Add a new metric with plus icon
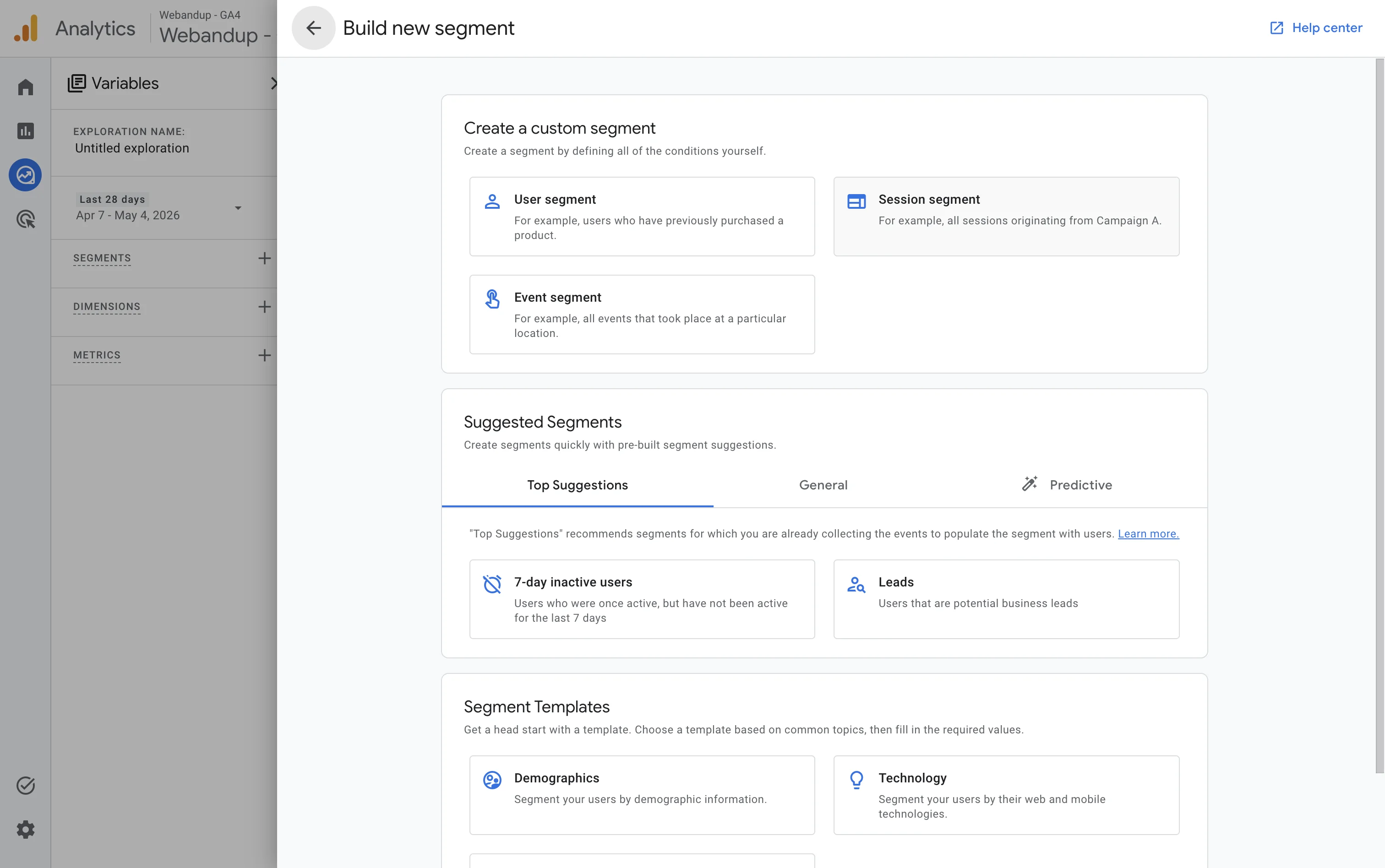 coord(264,355)
